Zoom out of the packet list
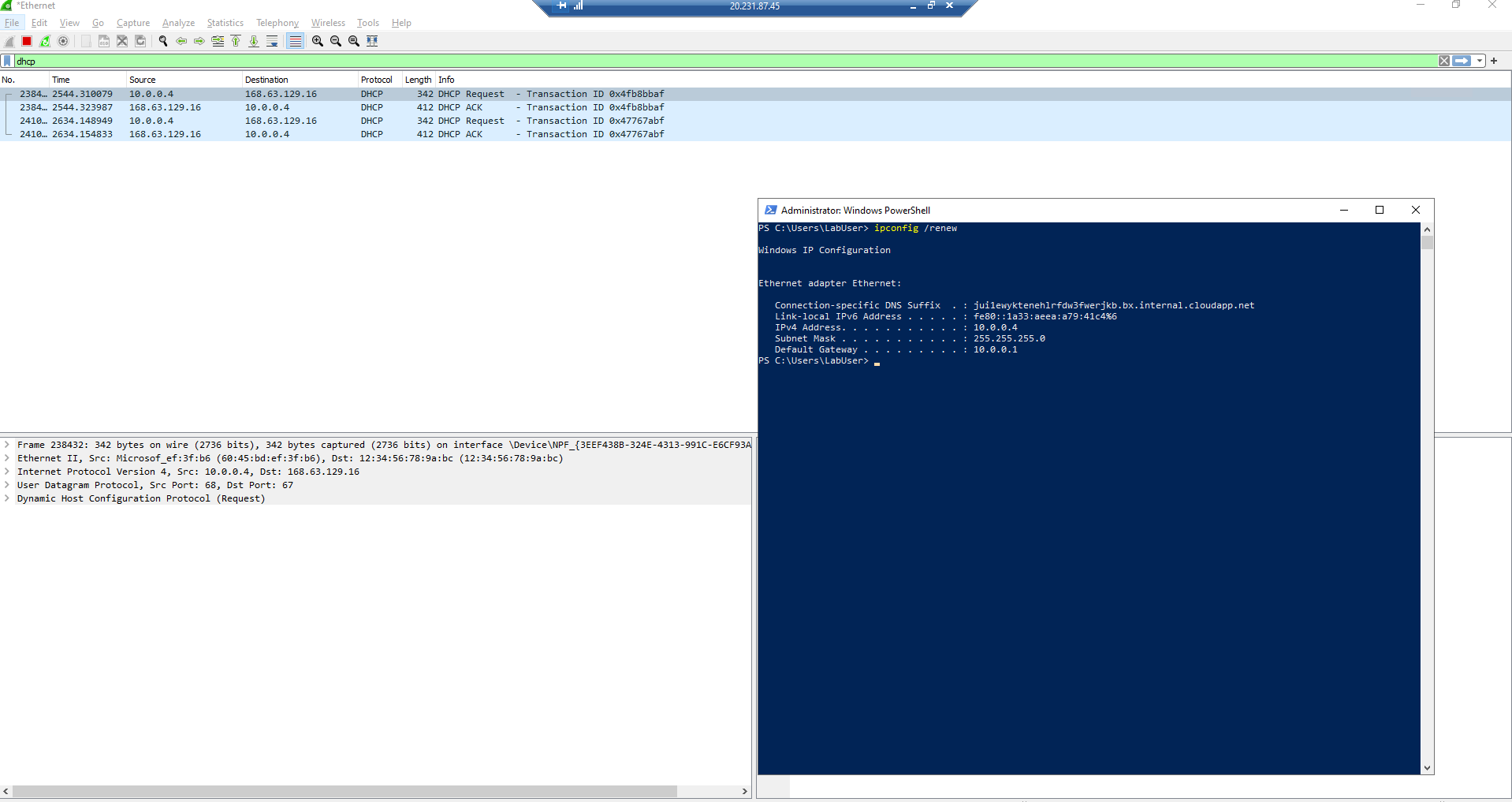Screen dimensions: 1512x802 click(x=334, y=41)
